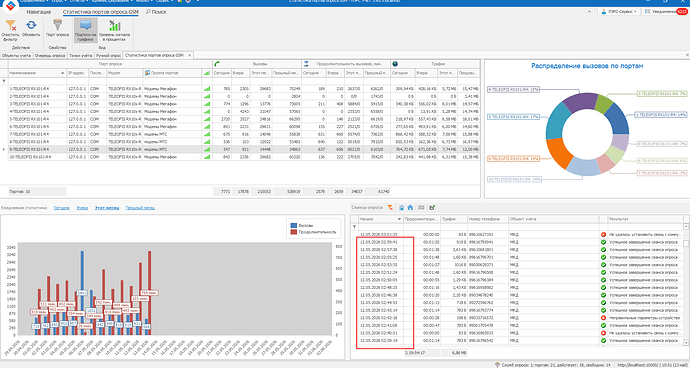Switch to the Очередь опроса document tab
Screen dimensions: 690x368
tap(50, 55)
